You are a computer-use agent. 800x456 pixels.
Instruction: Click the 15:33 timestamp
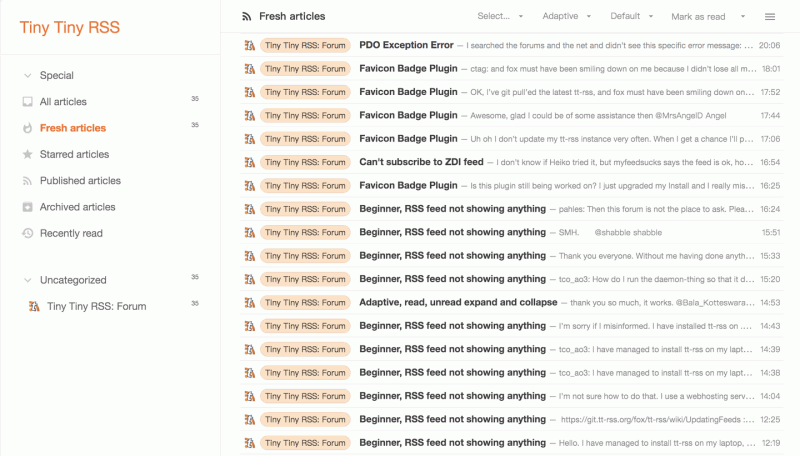[770, 256]
